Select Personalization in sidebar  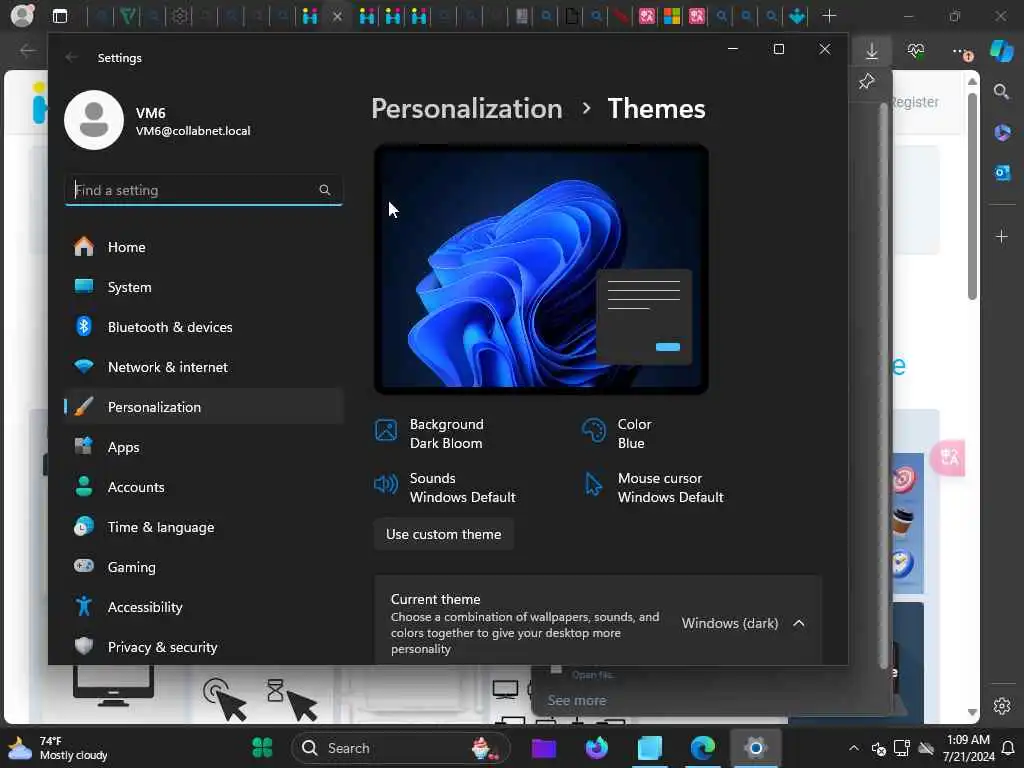pos(204,406)
